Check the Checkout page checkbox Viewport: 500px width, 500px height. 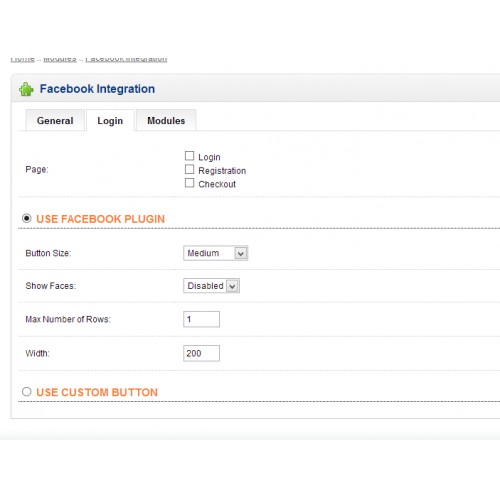pos(189,183)
